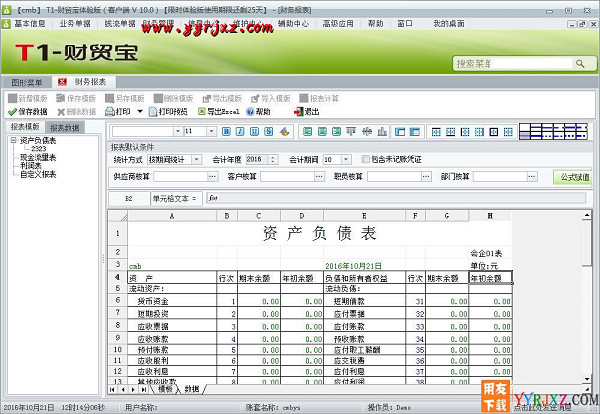
Task: Apply the fourth border style icon
Action: pyautogui.click(x=479, y=132)
